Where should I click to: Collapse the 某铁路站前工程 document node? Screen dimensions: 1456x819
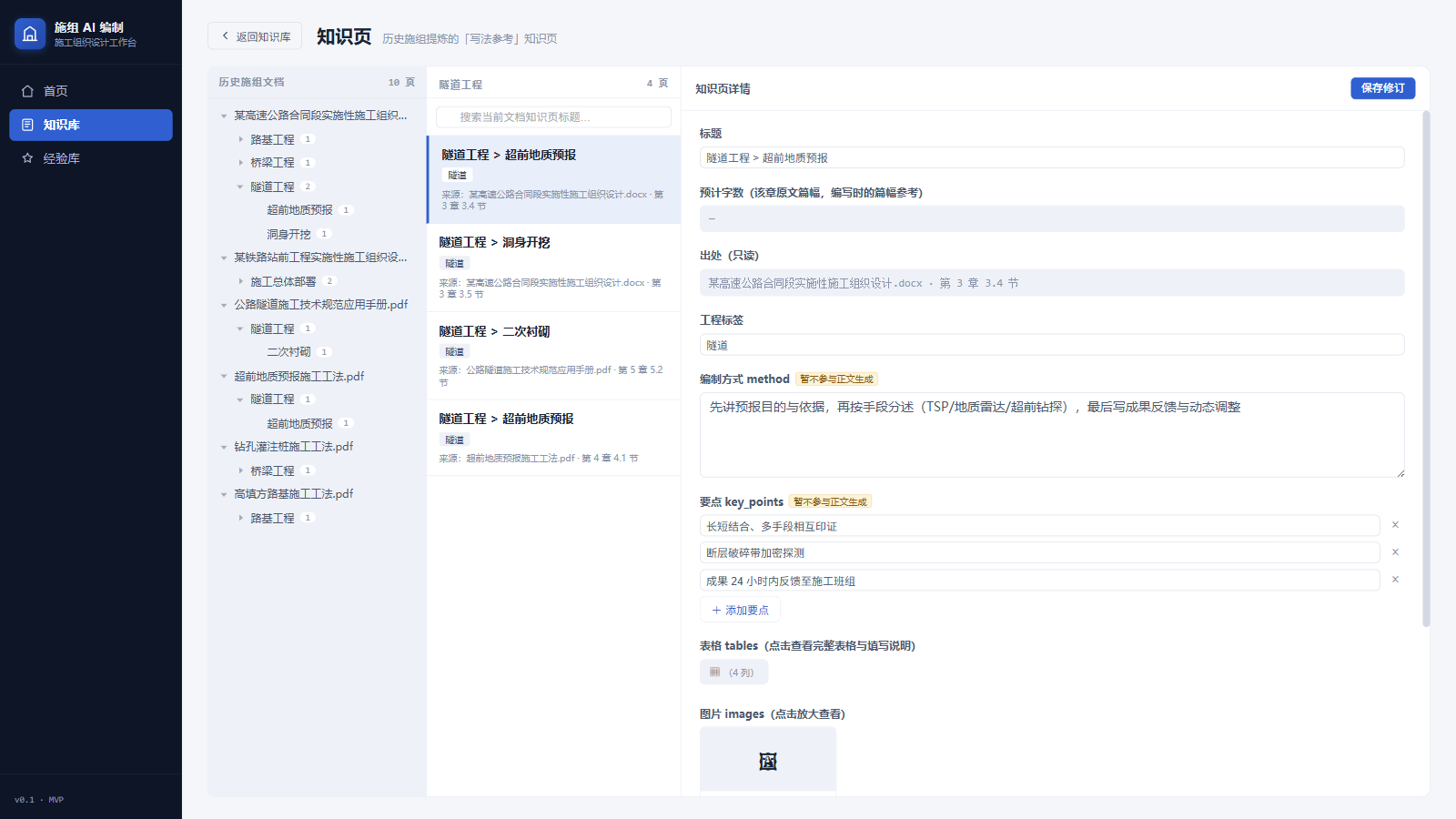point(224,258)
